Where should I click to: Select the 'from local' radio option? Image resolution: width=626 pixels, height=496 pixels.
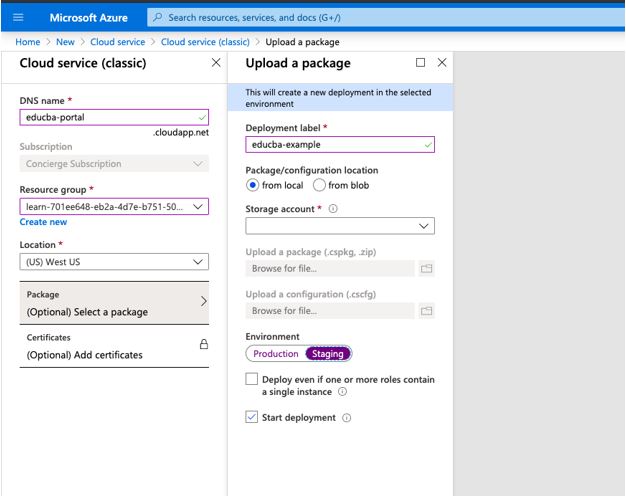252,185
